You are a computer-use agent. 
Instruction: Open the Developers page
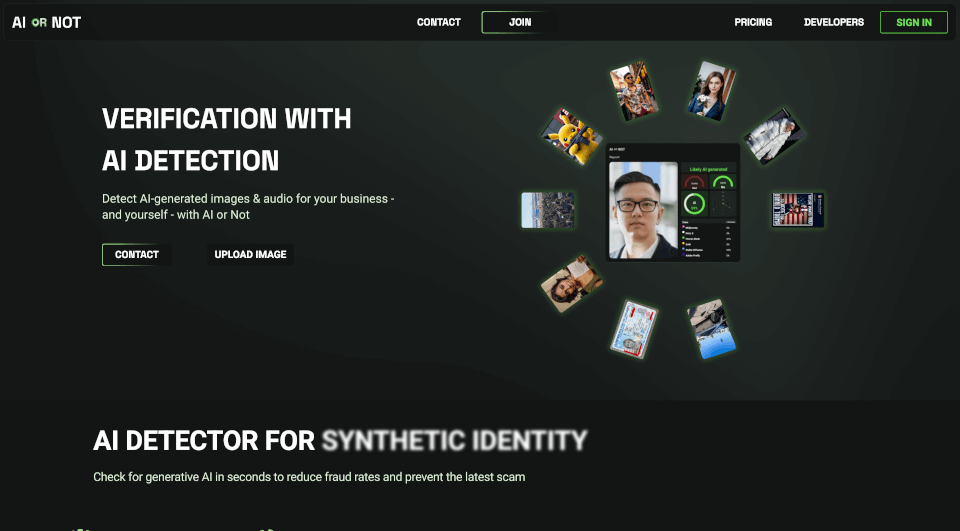[833, 22]
